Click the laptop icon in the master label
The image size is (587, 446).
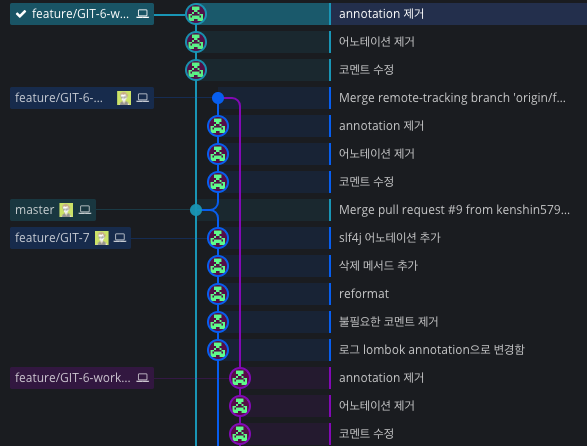click(x=85, y=210)
